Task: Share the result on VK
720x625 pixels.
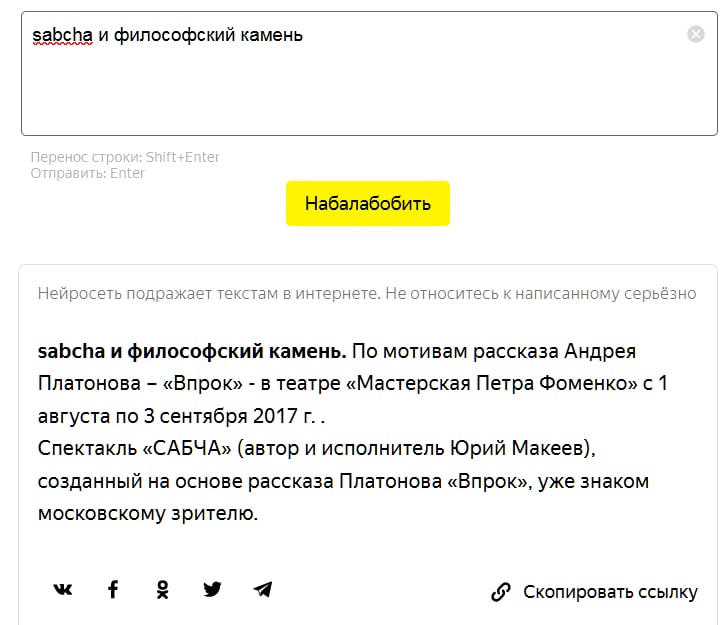Action: [63, 589]
